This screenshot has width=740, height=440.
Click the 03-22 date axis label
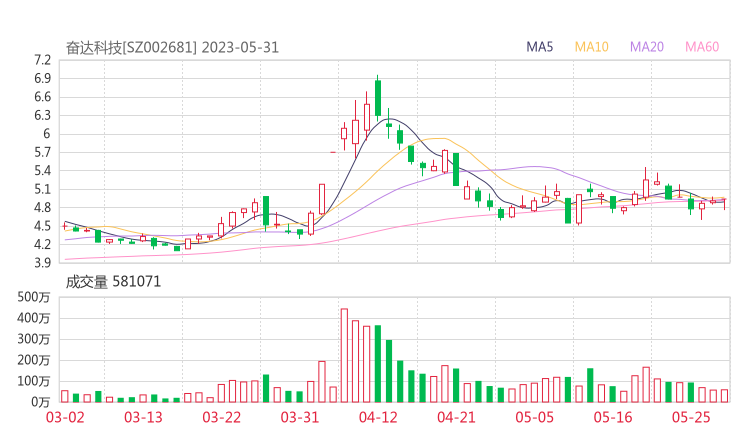221,418
